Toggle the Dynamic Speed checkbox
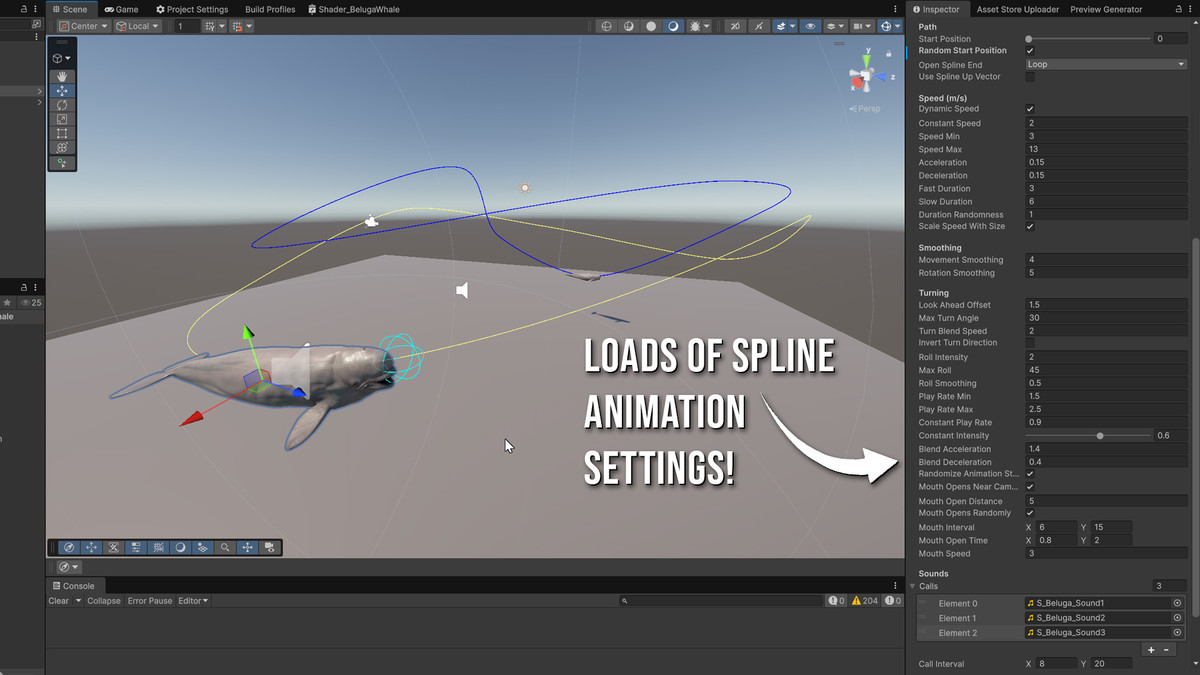The height and width of the screenshot is (675, 1200). click(x=1030, y=109)
